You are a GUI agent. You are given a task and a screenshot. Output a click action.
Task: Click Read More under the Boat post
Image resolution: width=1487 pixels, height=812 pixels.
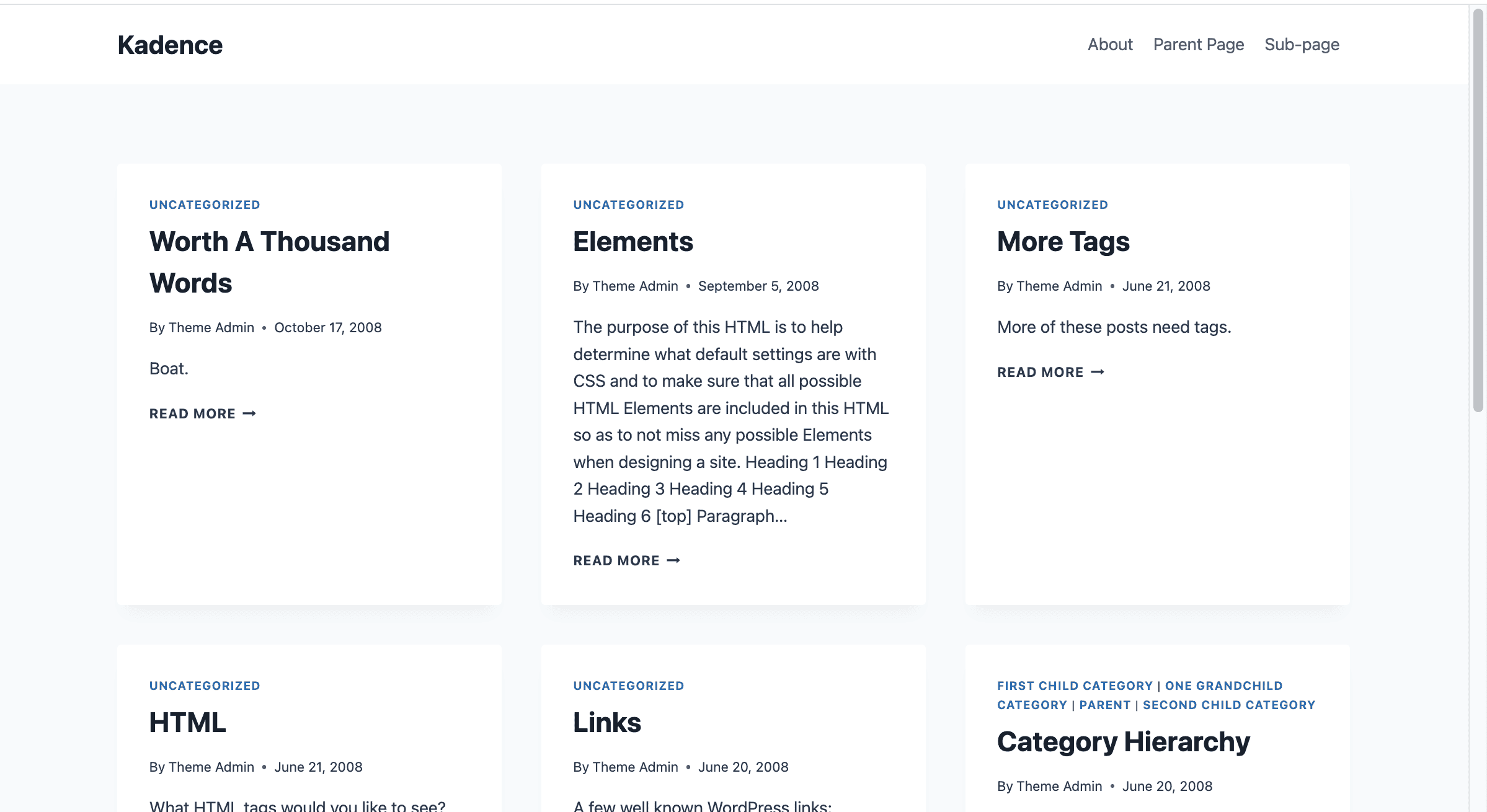(192, 413)
